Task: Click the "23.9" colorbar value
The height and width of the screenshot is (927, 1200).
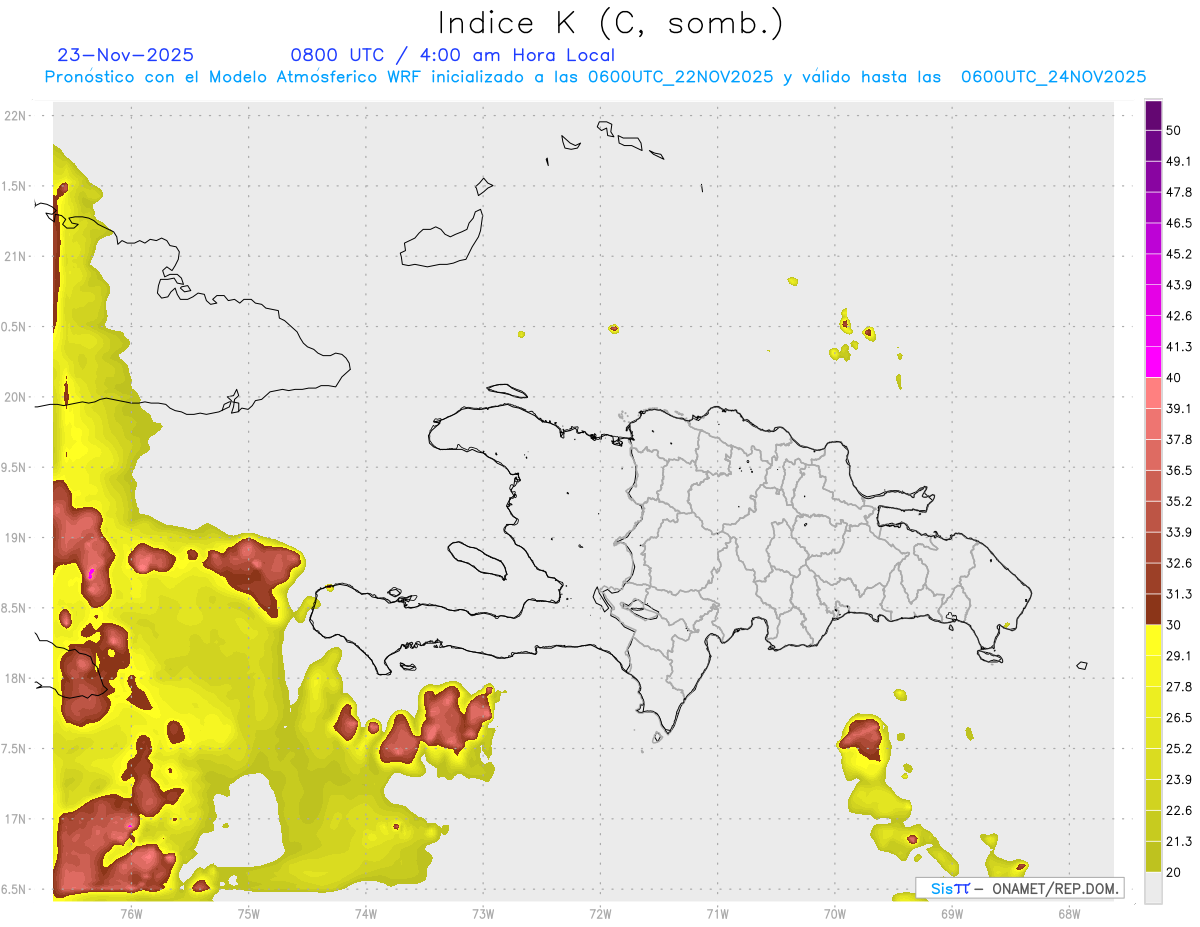Action: click(1179, 780)
